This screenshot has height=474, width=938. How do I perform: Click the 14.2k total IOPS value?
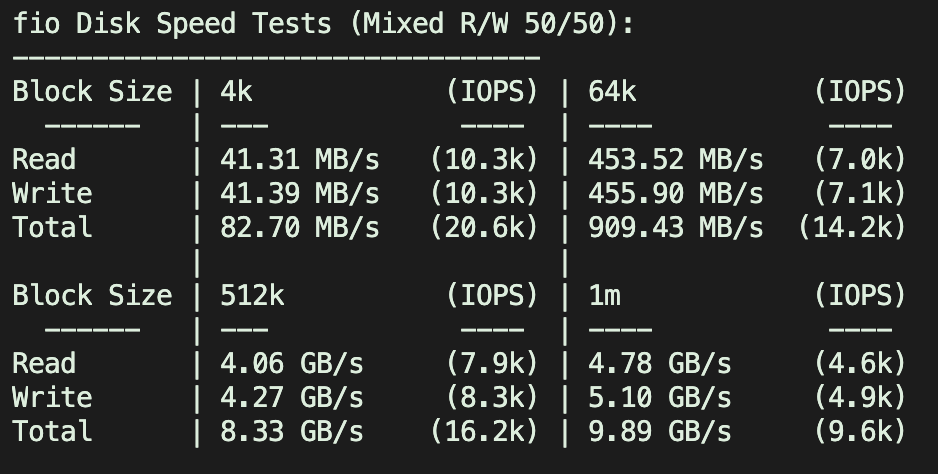852,228
